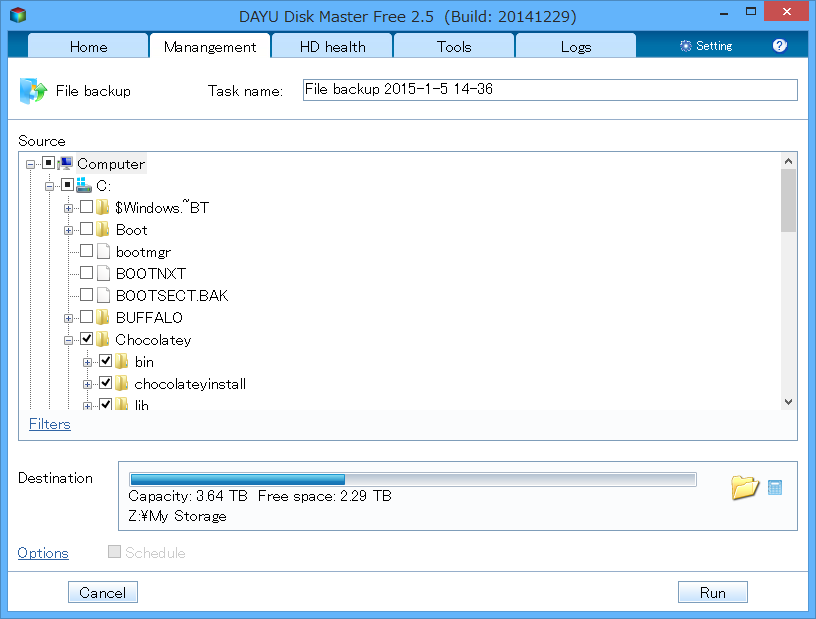Select the BUFFALO tree label
816x619 pixels.
149,318
